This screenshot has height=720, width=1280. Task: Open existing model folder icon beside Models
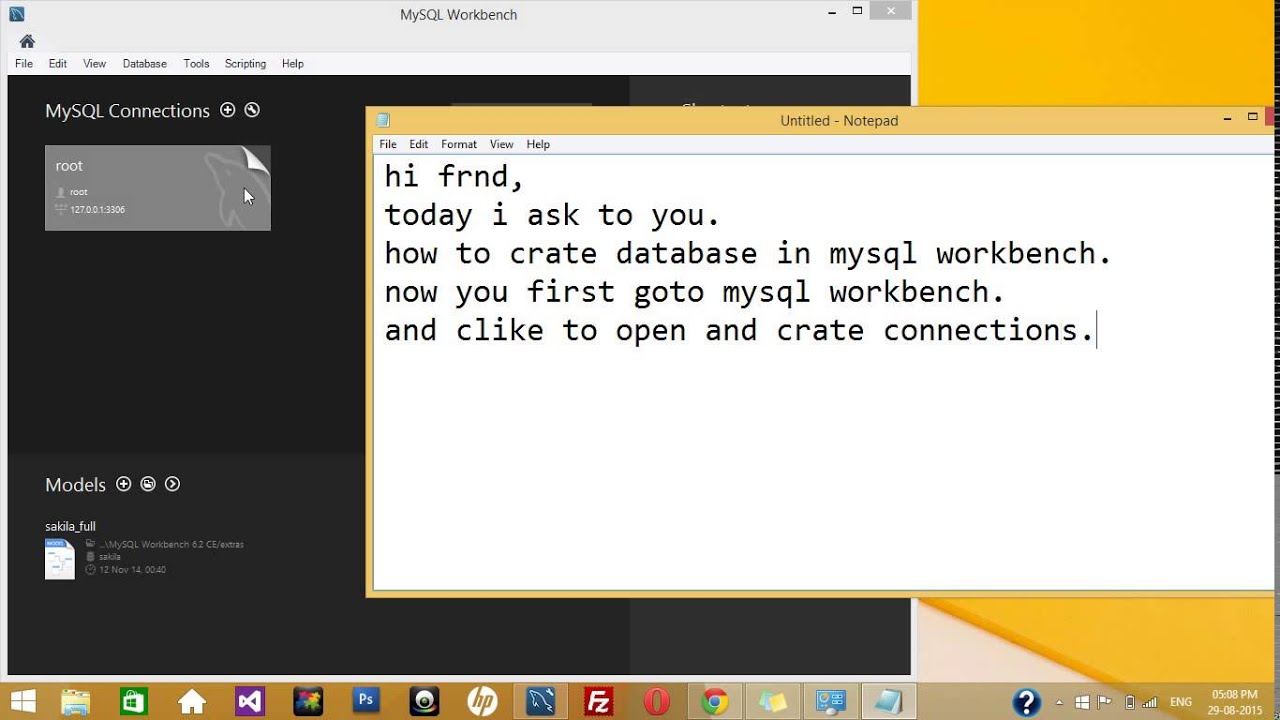click(148, 484)
